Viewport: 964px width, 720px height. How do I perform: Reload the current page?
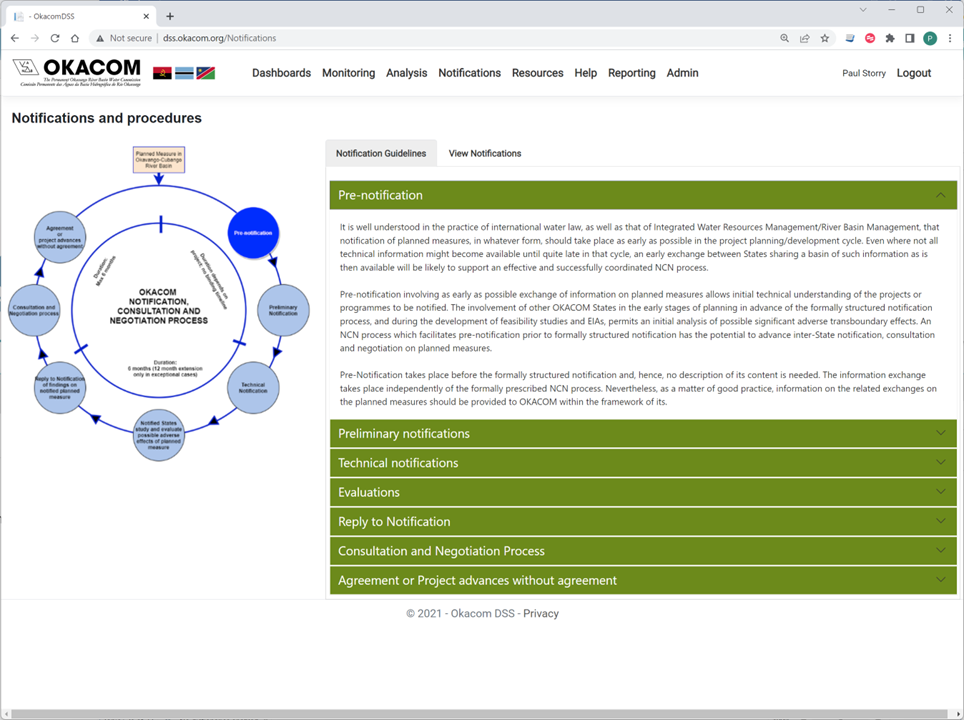click(55, 38)
